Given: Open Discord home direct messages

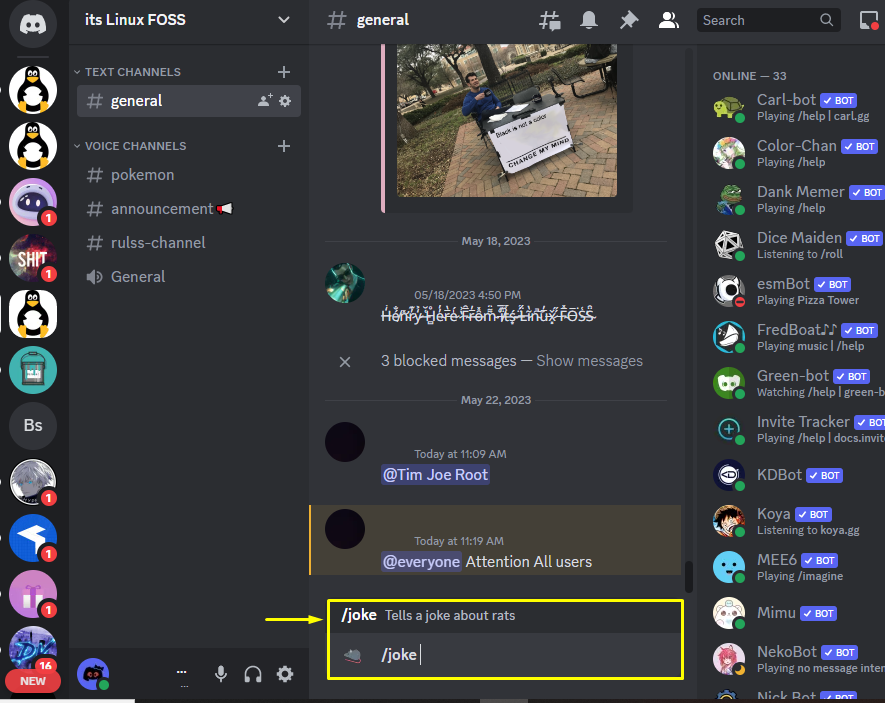Looking at the screenshot, I should [33, 24].
